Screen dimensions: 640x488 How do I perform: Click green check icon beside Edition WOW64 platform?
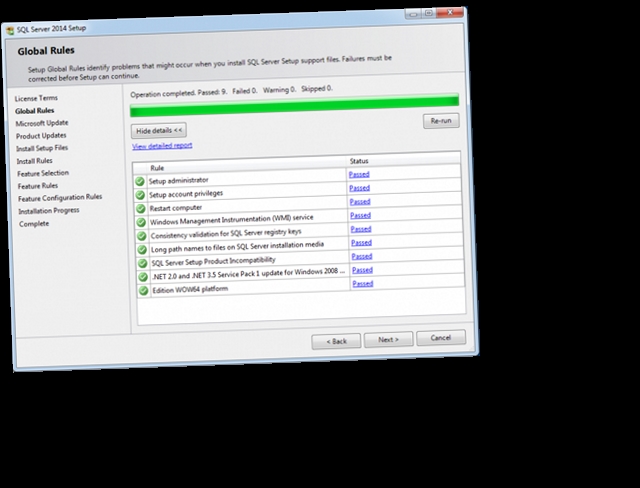pos(143,291)
